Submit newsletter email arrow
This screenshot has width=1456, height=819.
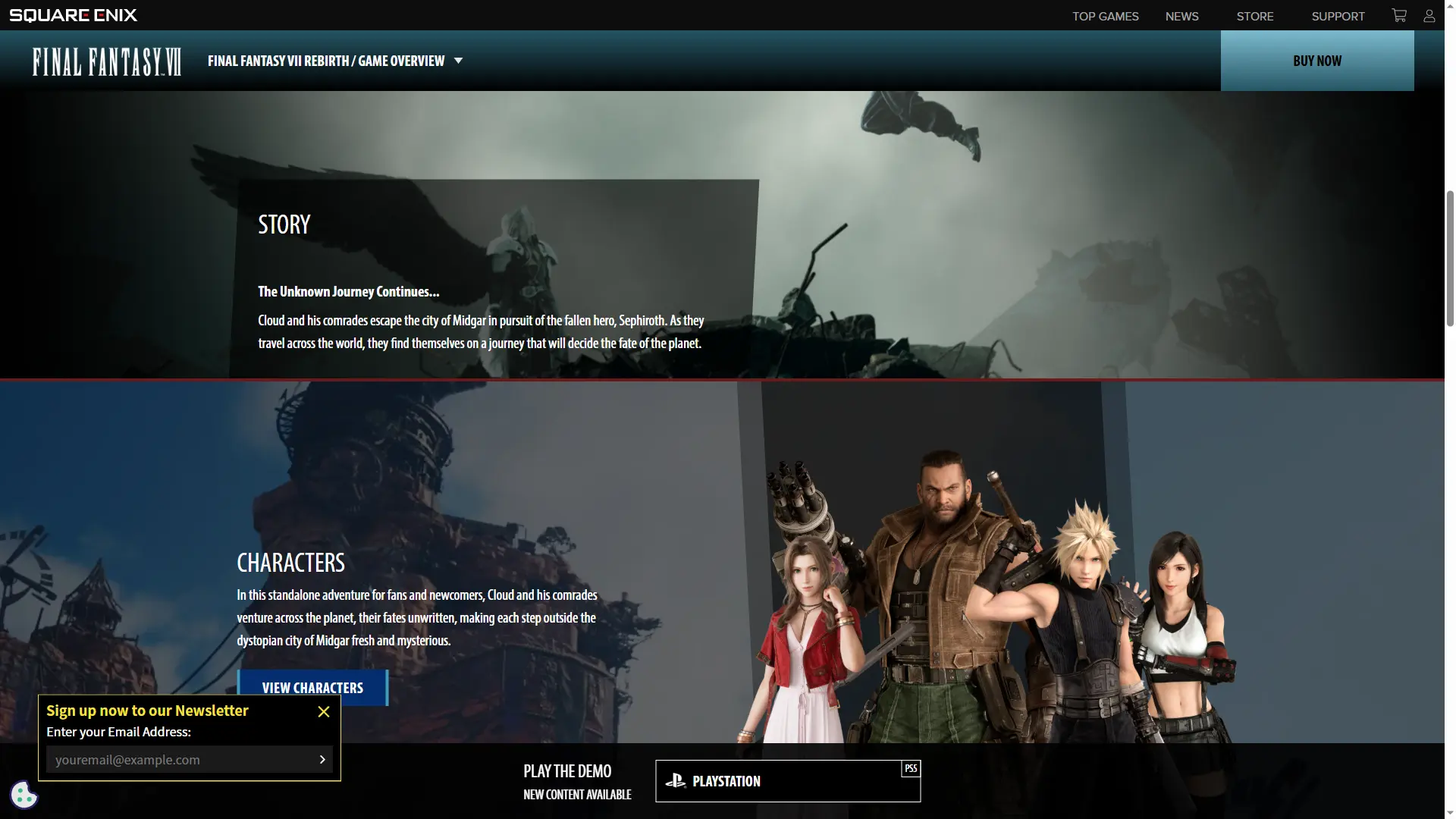322,759
